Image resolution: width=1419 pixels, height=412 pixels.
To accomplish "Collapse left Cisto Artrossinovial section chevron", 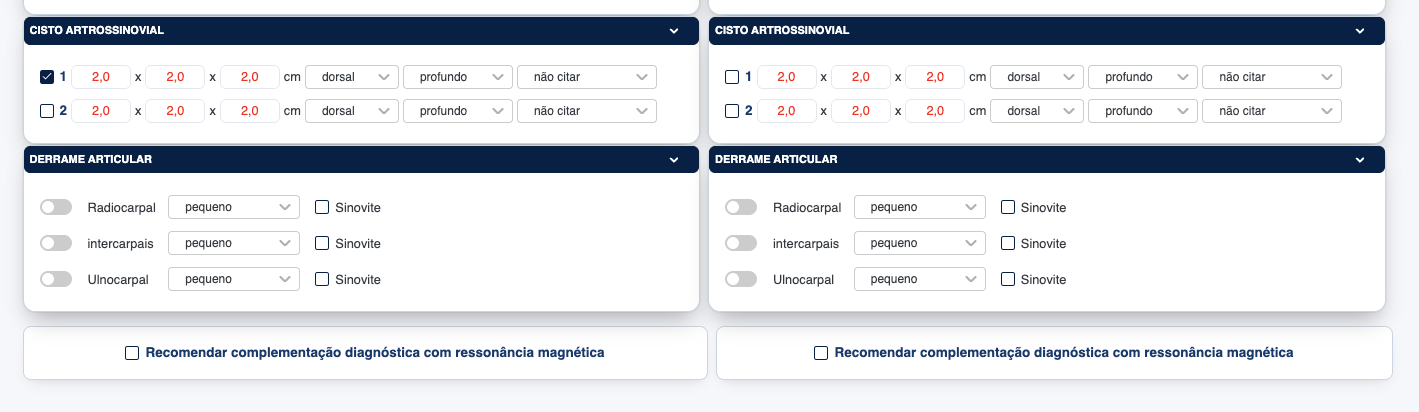I will (x=675, y=31).
